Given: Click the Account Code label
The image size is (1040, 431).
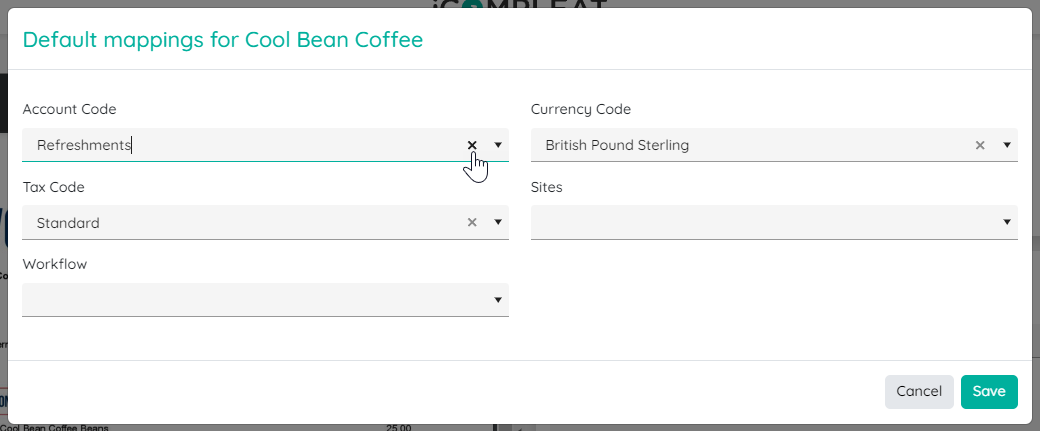Looking at the screenshot, I should pos(70,109).
